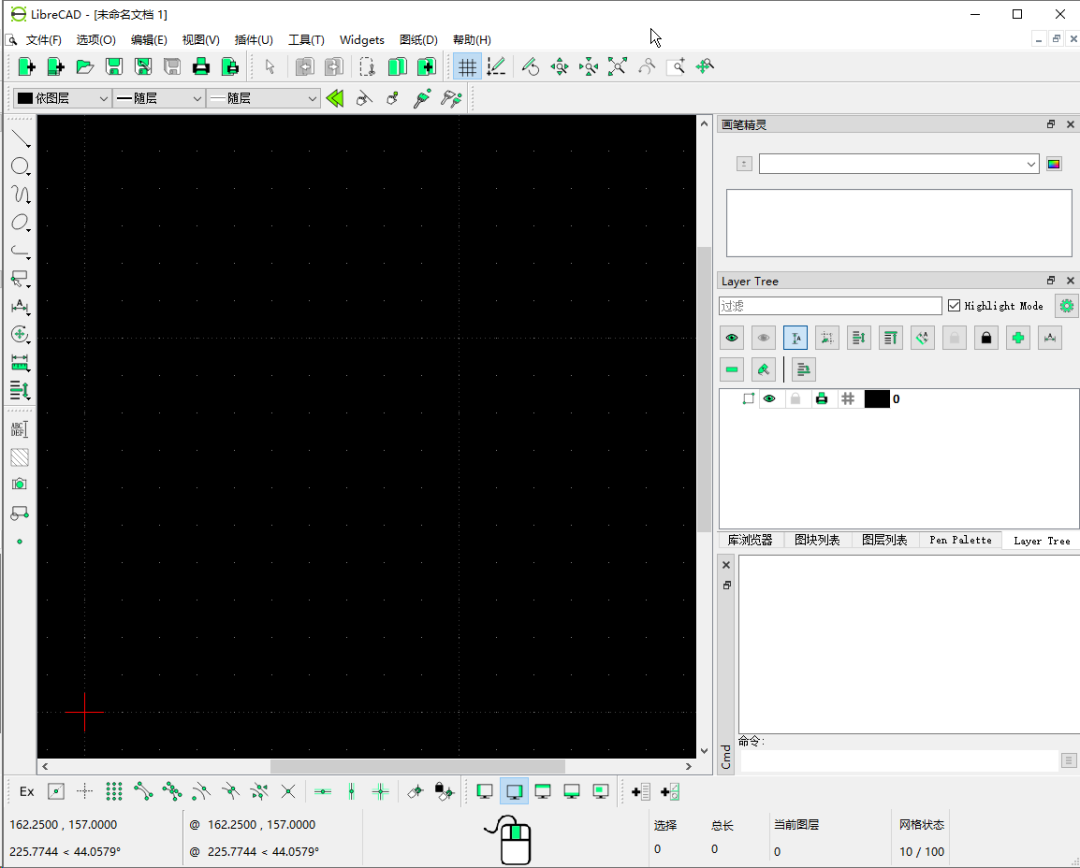Switch to the 图层列表 tab
This screenshot has height=868, width=1080.
point(884,540)
